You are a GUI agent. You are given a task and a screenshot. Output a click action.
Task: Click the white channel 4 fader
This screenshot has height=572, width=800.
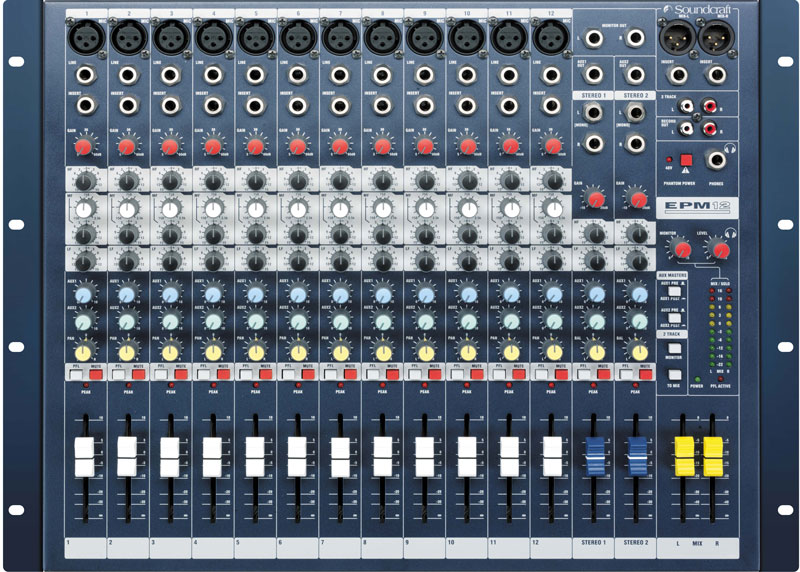click(212, 456)
